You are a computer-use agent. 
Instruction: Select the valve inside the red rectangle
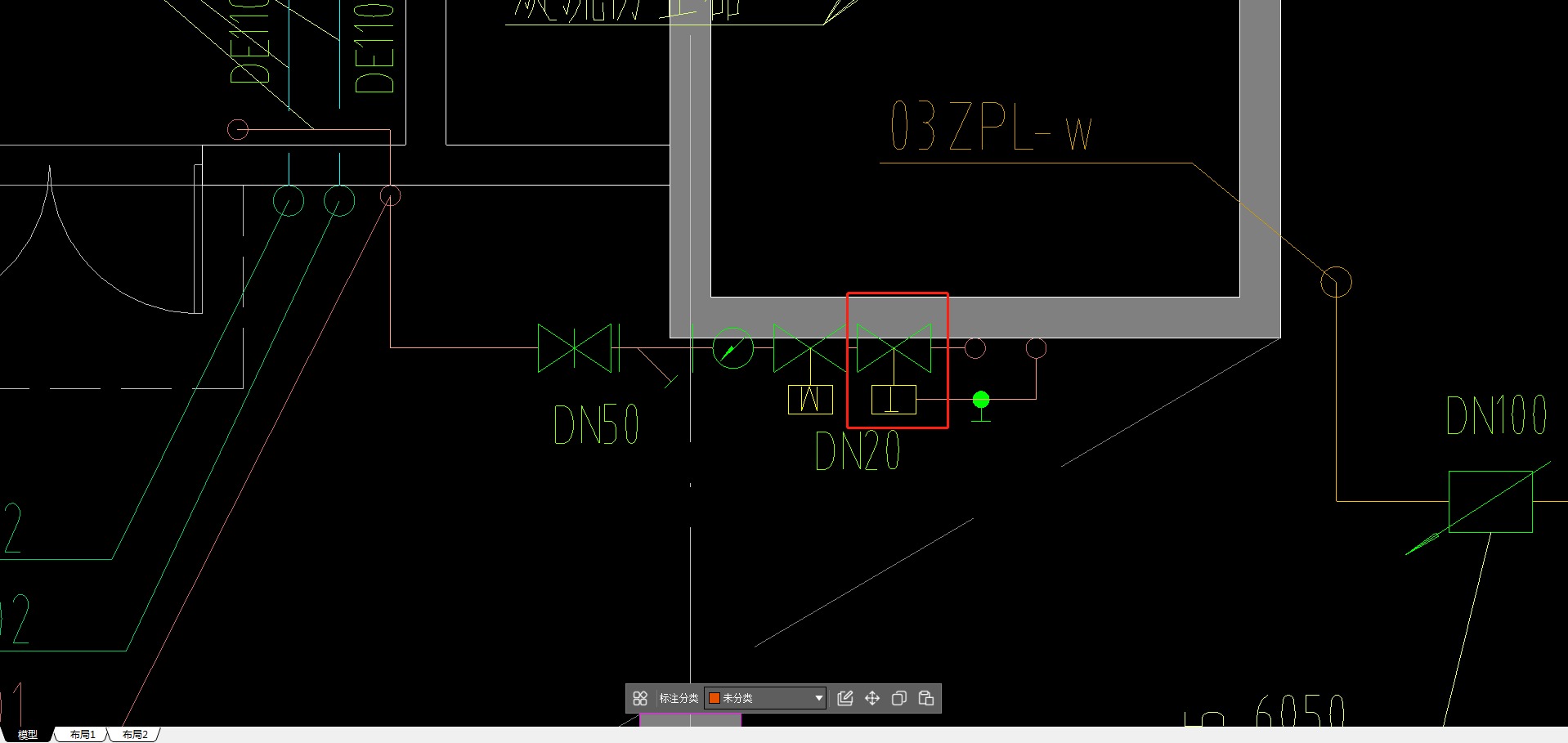tap(894, 348)
